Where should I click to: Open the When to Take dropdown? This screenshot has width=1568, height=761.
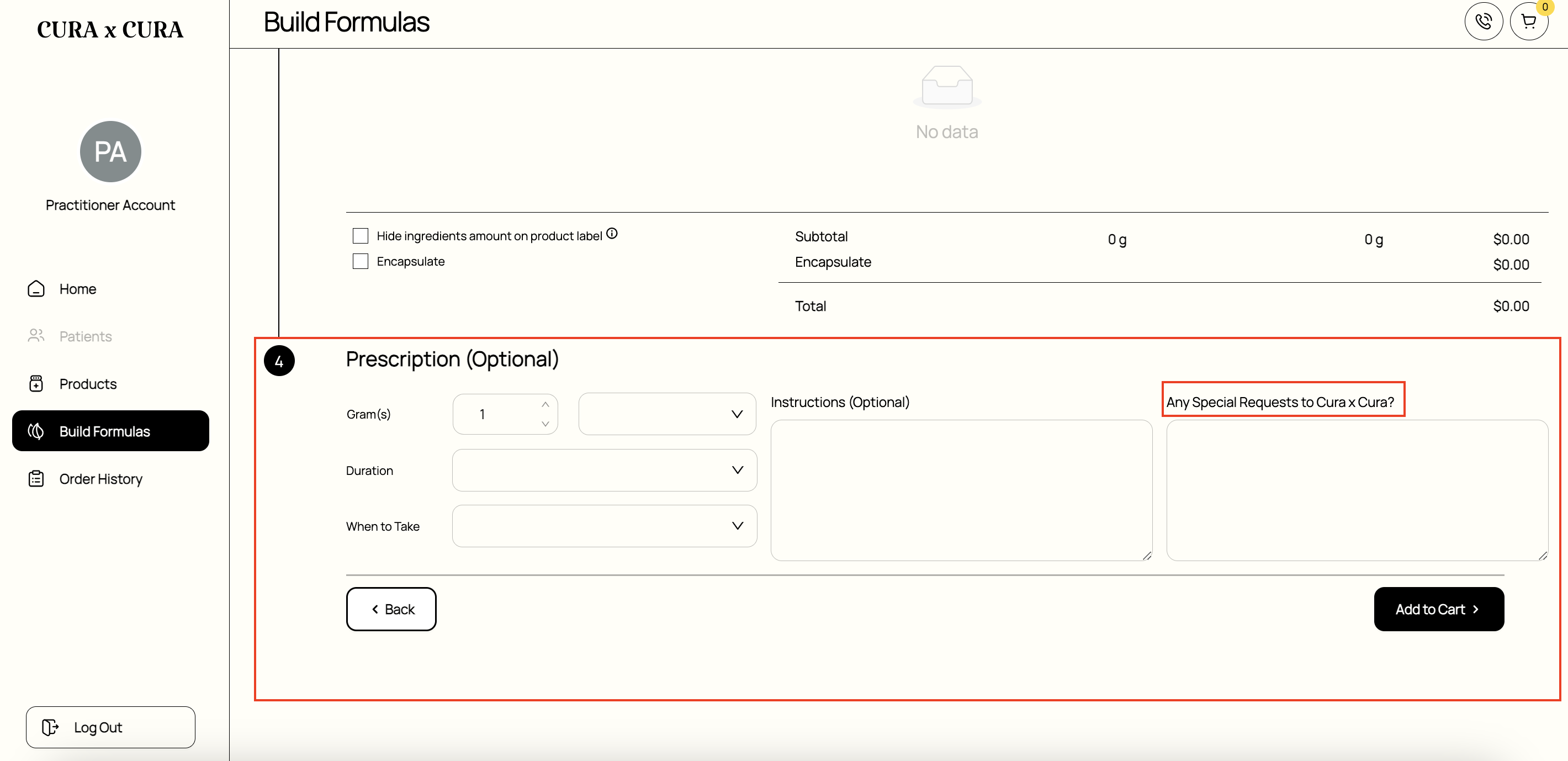coord(605,526)
